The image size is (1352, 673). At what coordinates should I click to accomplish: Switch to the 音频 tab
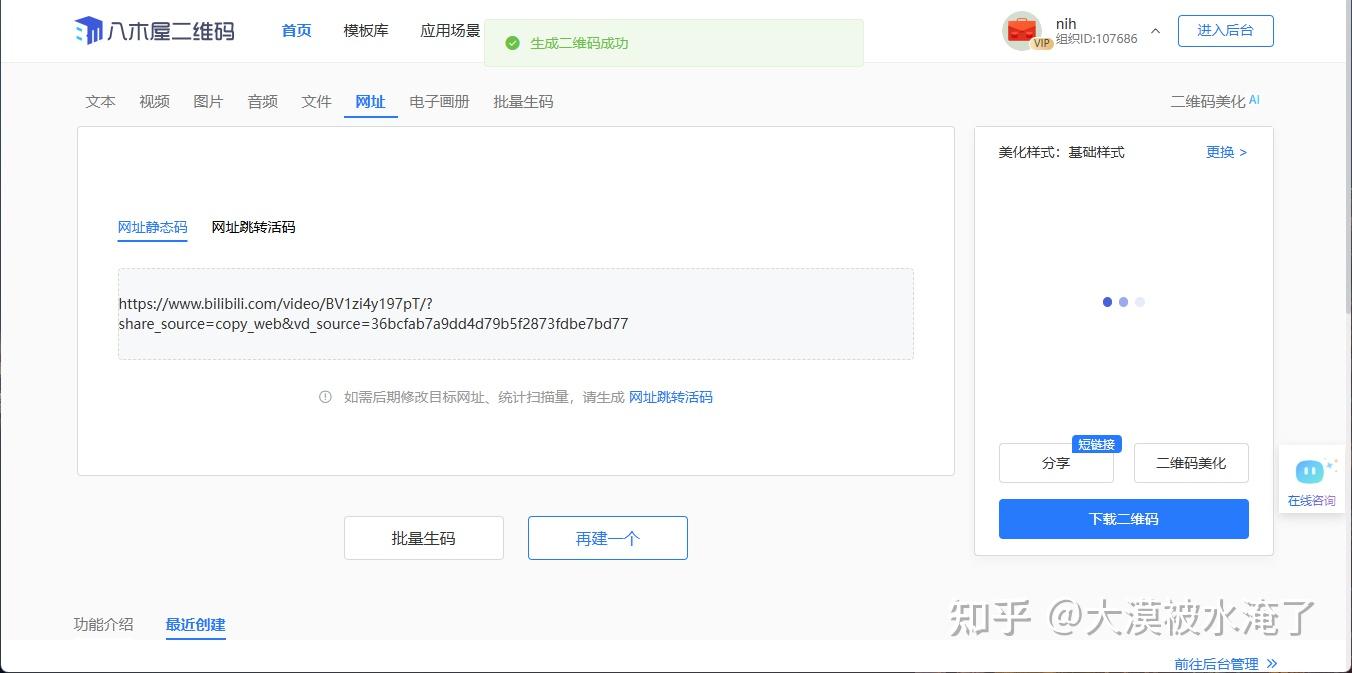coord(262,102)
